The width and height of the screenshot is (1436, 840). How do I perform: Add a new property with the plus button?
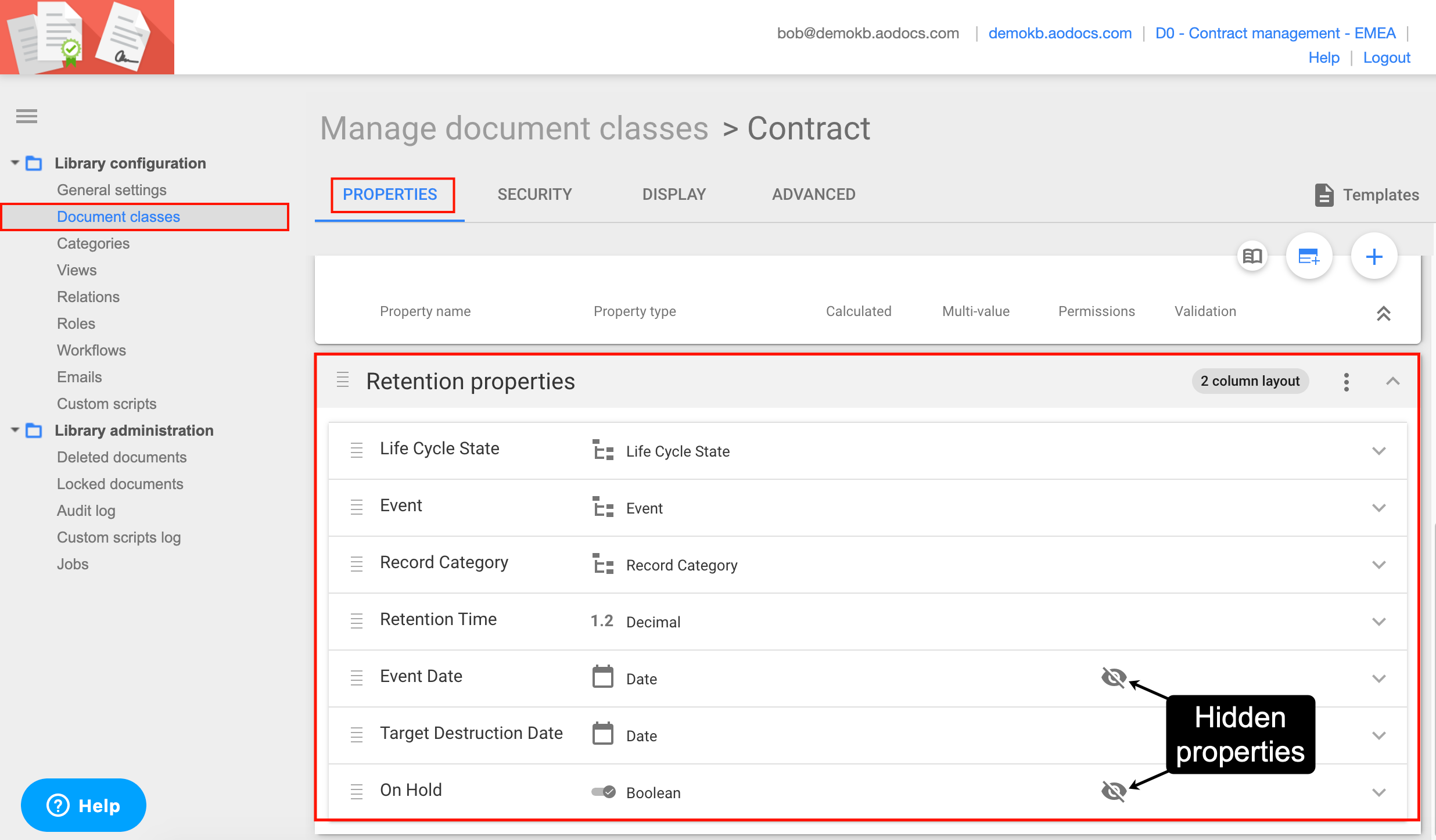[x=1374, y=256]
